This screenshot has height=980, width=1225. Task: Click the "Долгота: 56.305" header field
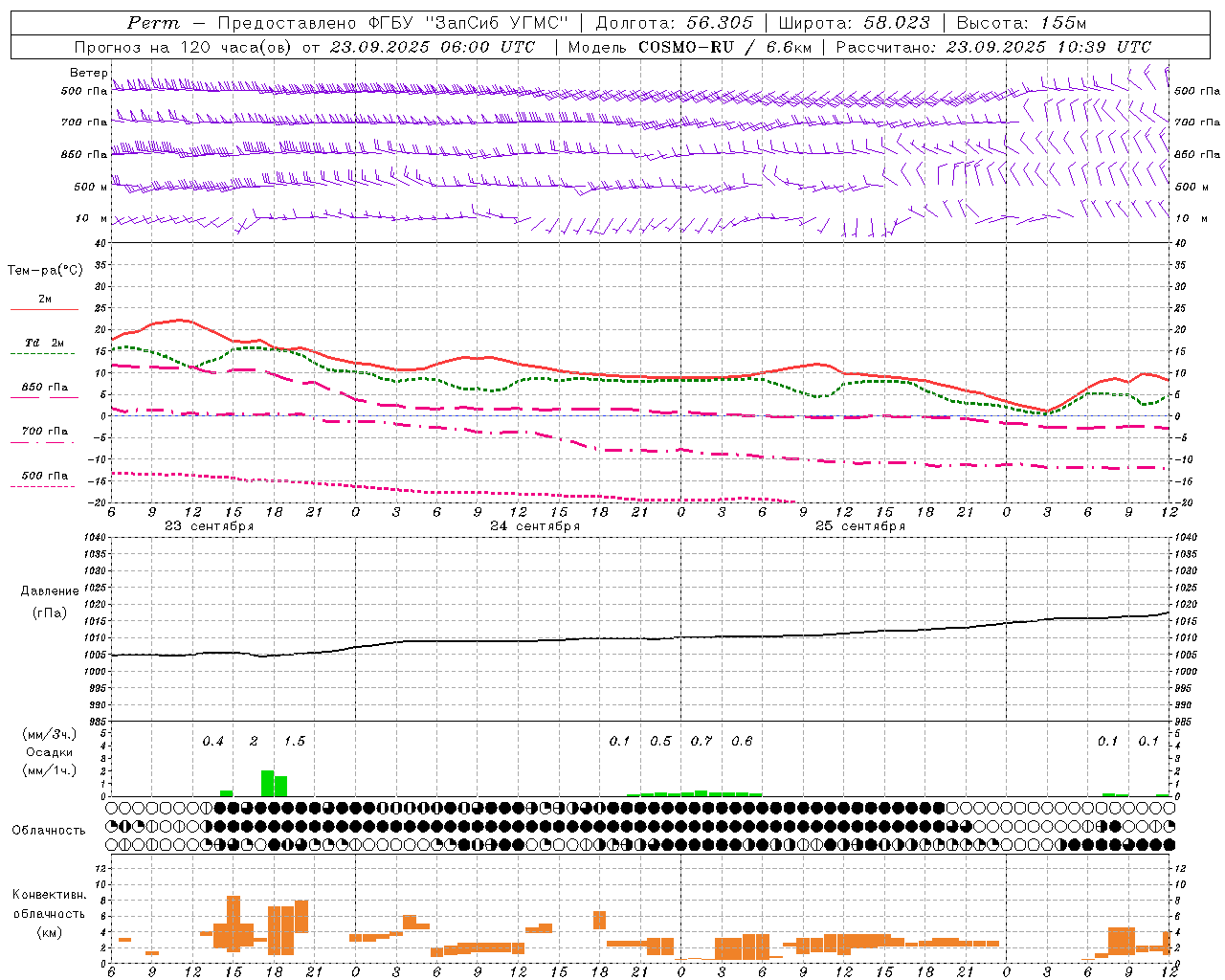click(x=675, y=23)
